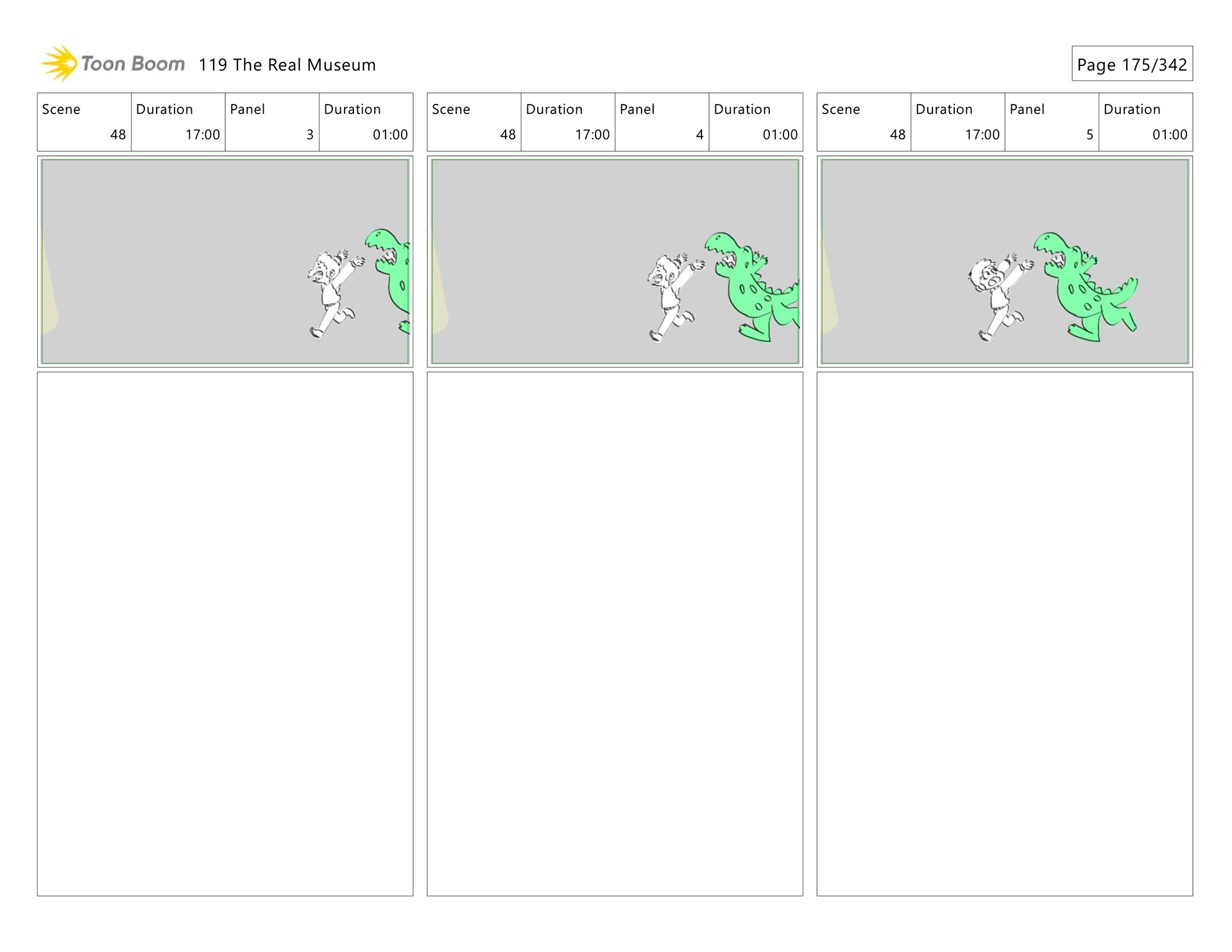Click the empty notes area below Panel 3
Viewport: 1232px width, 952px height.
click(225, 633)
